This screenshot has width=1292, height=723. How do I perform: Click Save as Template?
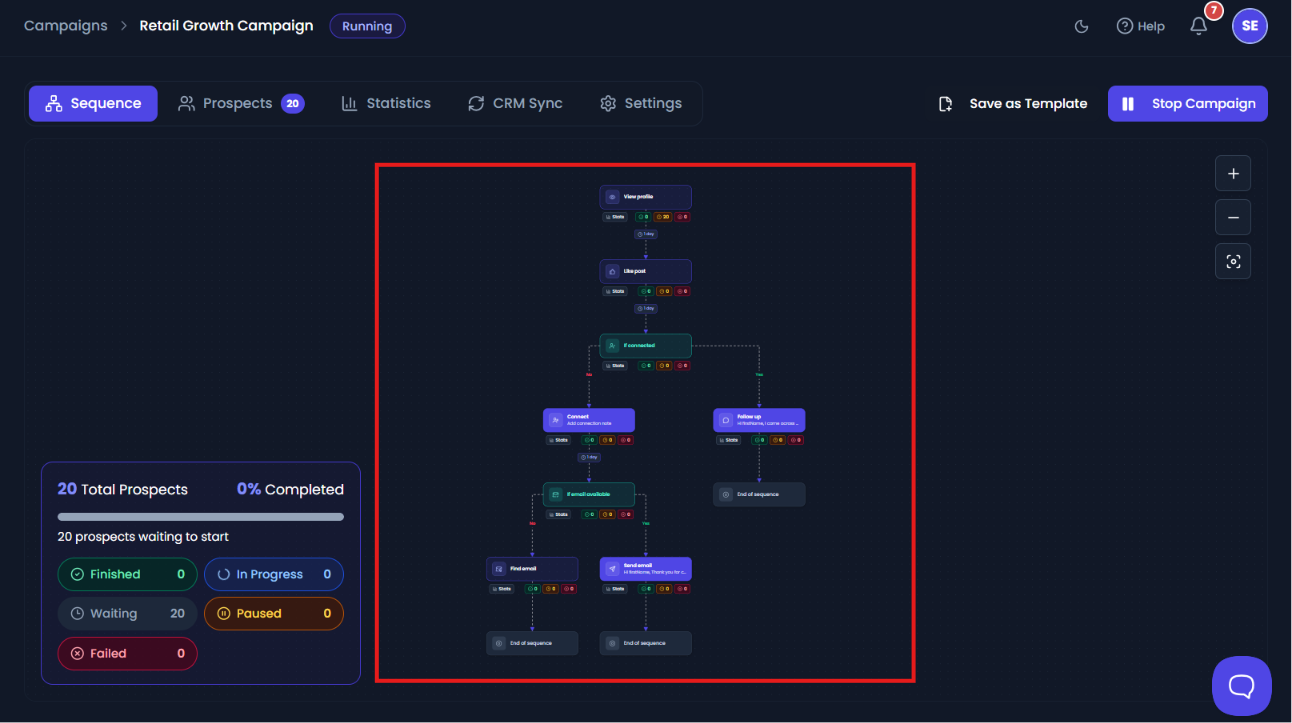1012,104
